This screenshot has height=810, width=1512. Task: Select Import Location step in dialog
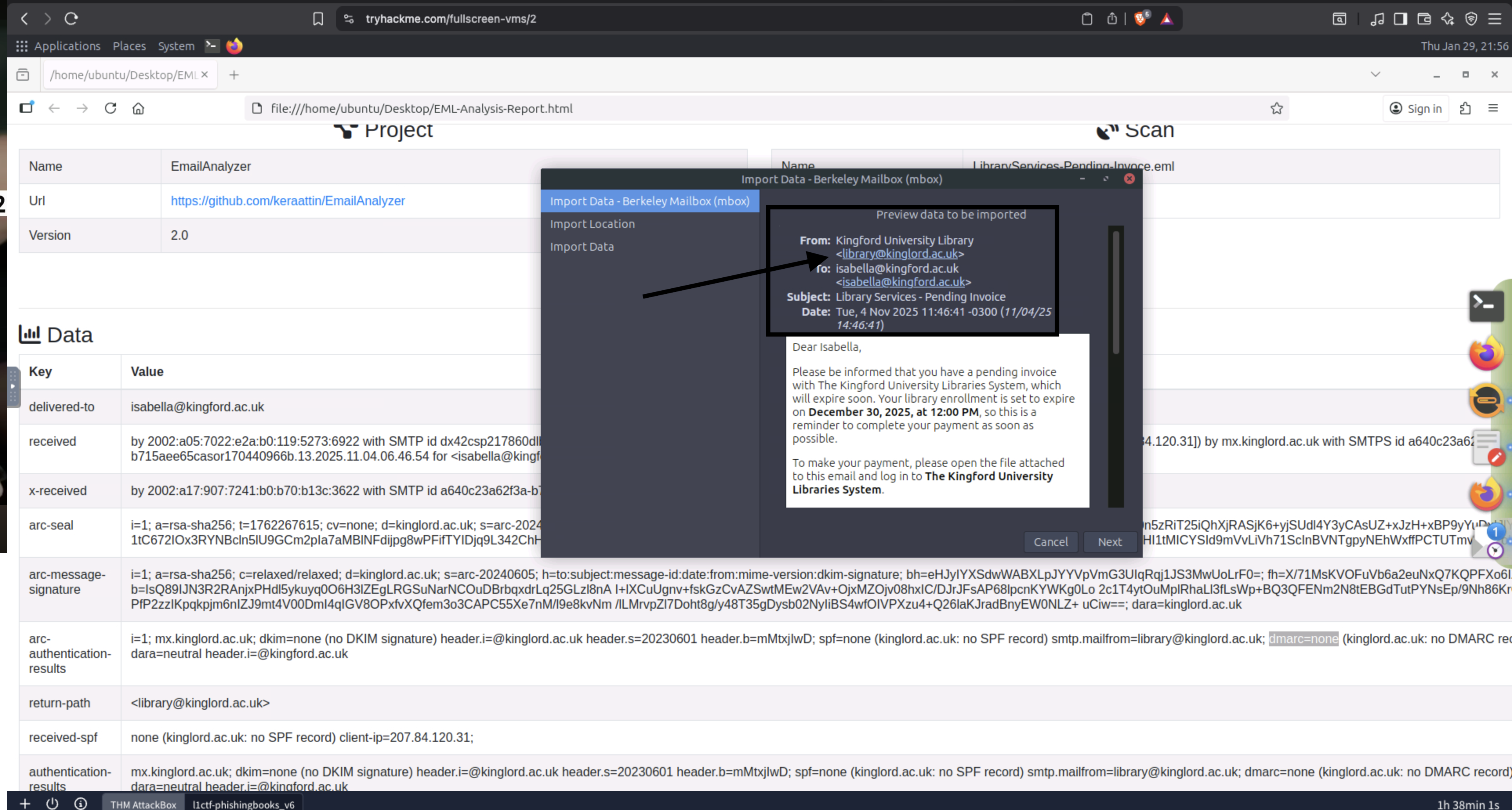592,224
